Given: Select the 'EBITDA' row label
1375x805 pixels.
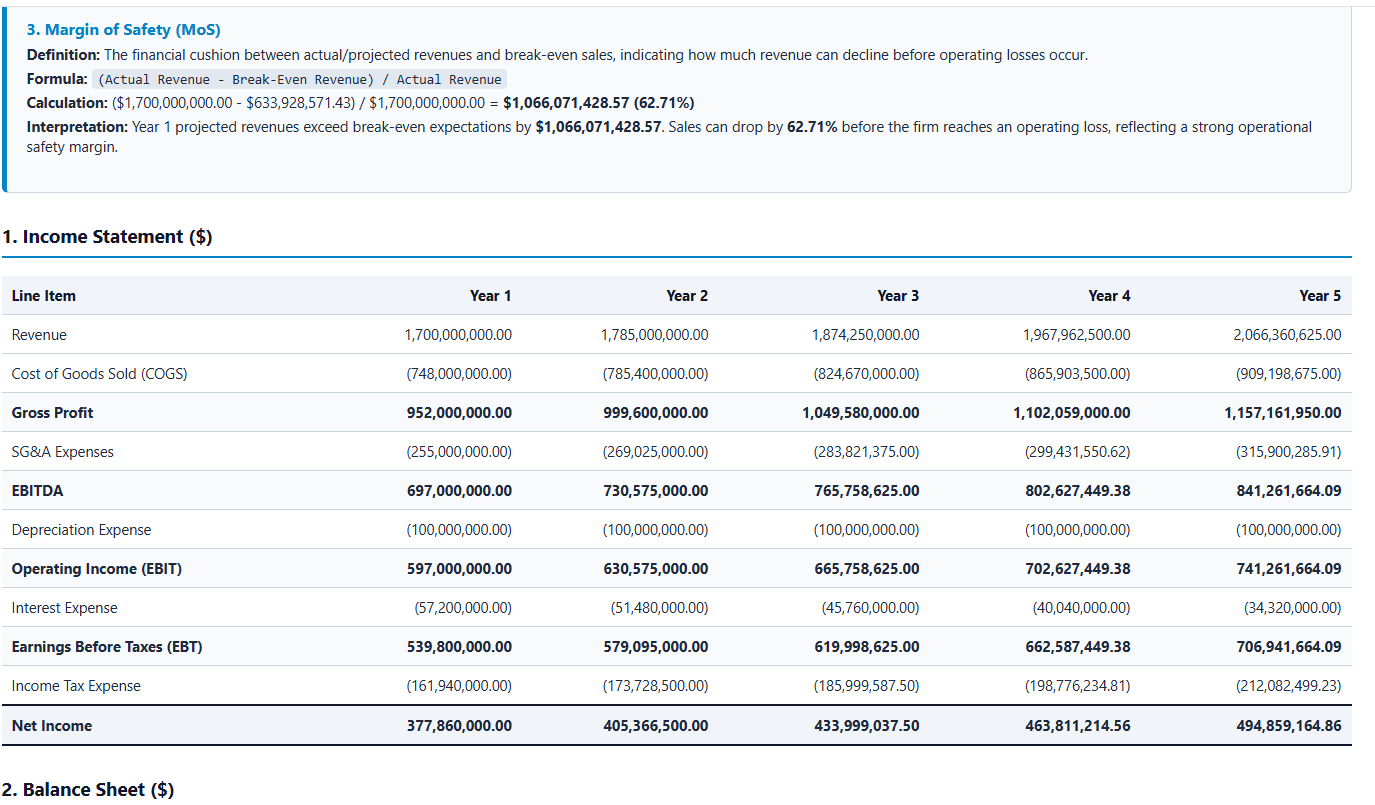Looking at the screenshot, I should click(x=37, y=491).
